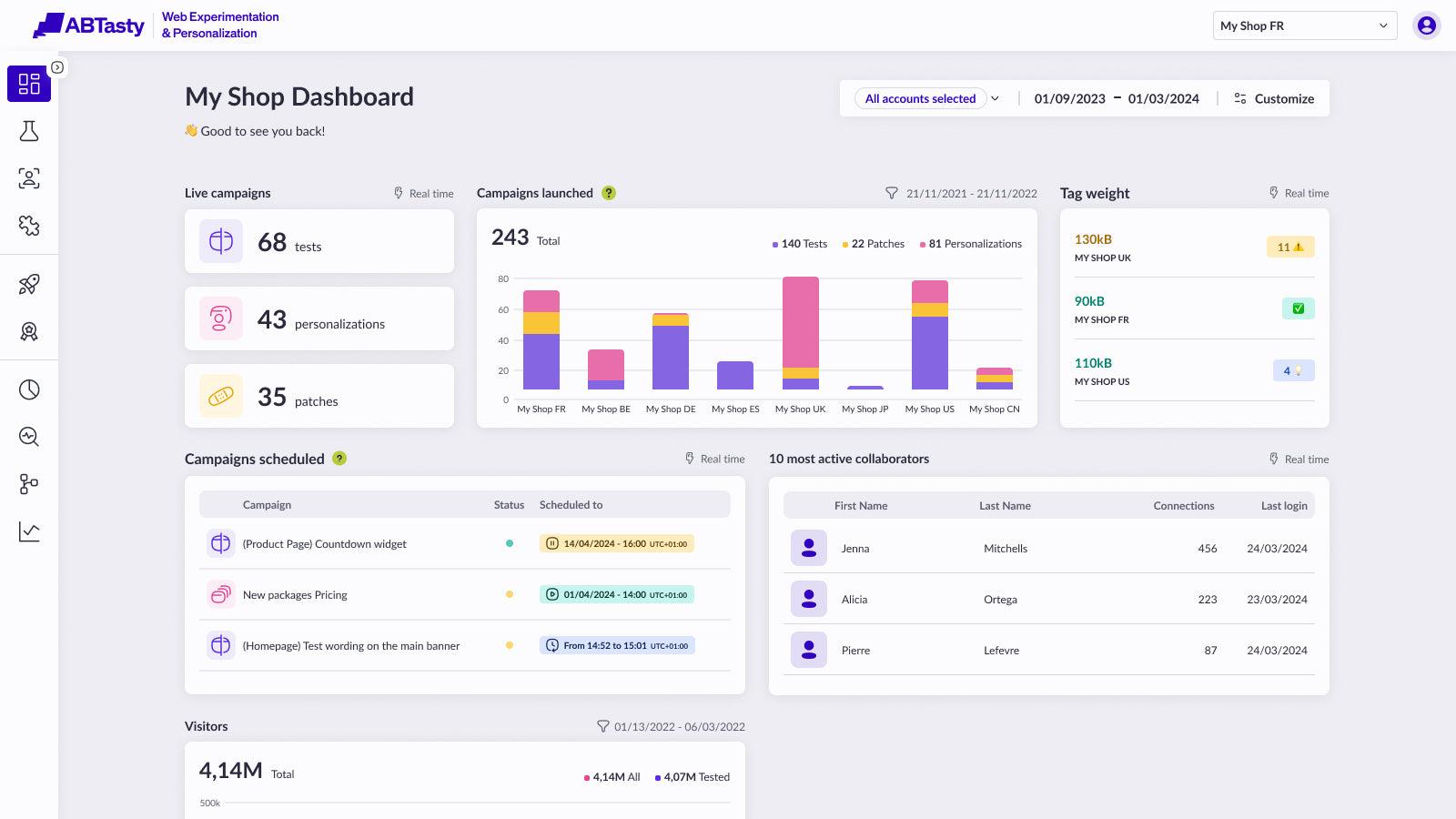
Task: Click the user avatar in the top right
Action: [1425, 25]
